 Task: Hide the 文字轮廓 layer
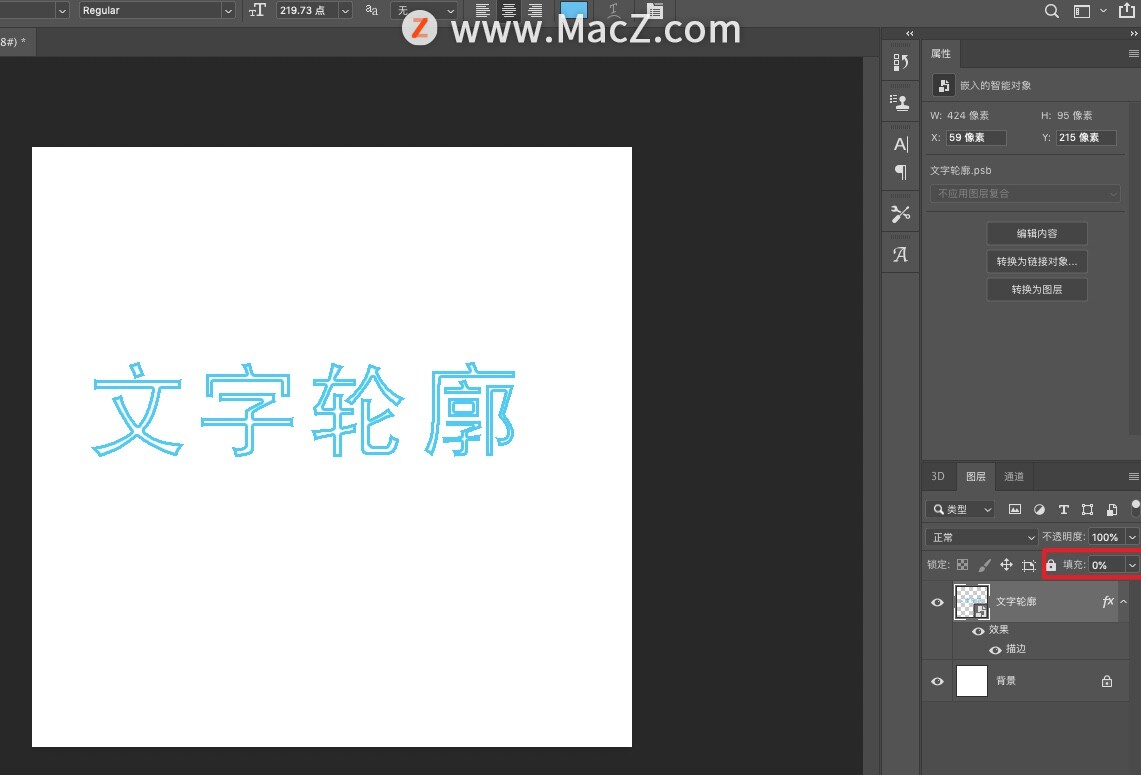[937, 603]
